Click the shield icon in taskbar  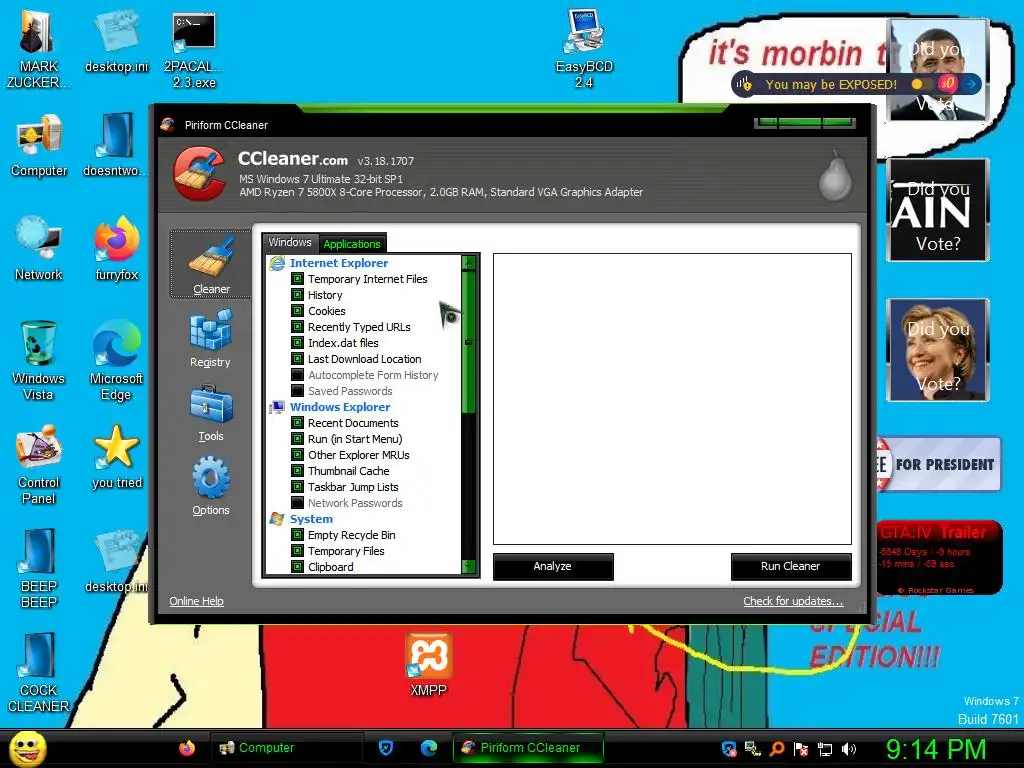click(x=386, y=748)
